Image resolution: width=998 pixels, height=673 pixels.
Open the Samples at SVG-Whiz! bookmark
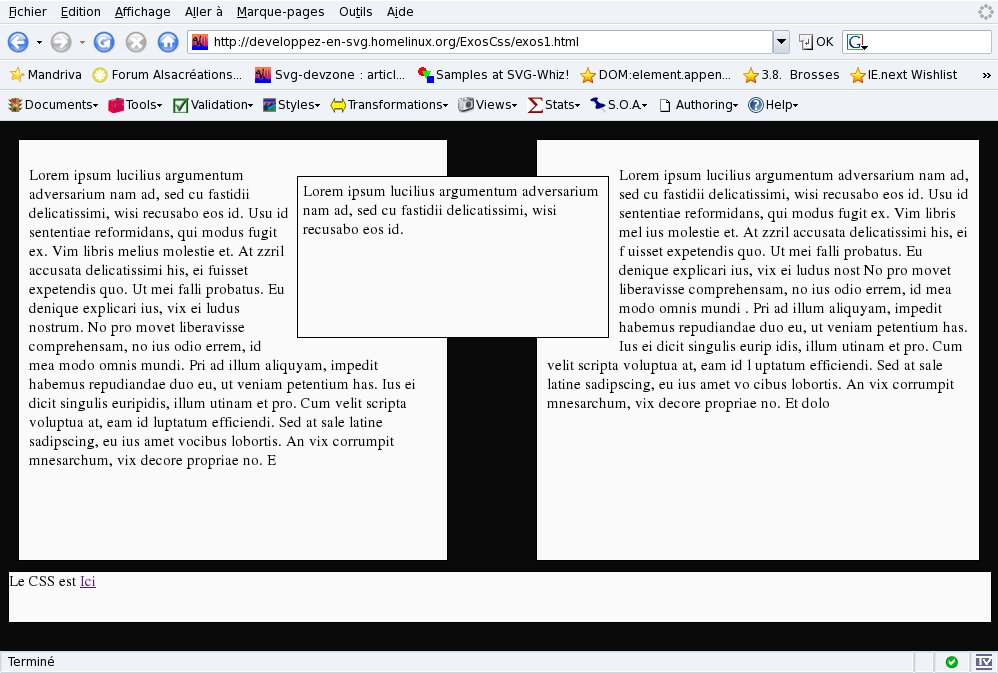click(493, 74)
